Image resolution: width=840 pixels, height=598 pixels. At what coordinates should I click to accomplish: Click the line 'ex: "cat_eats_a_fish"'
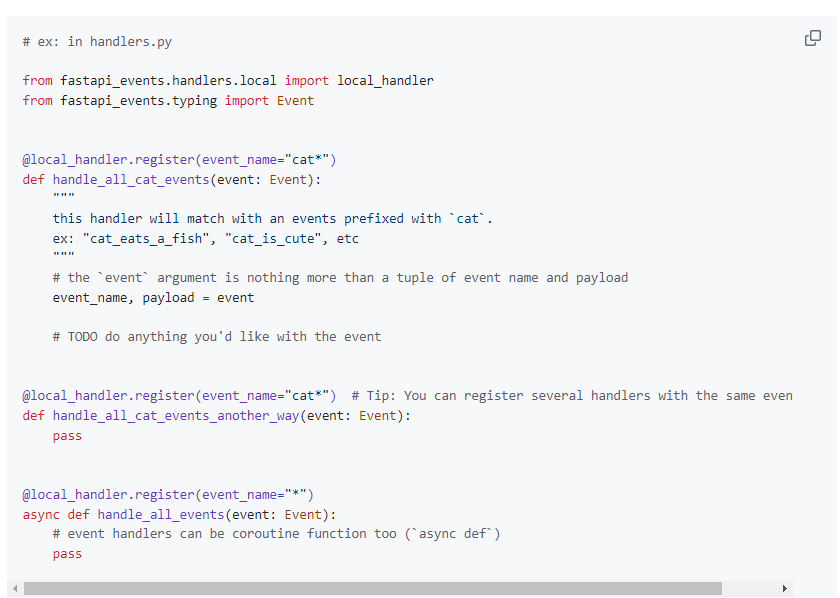[206, 238]
